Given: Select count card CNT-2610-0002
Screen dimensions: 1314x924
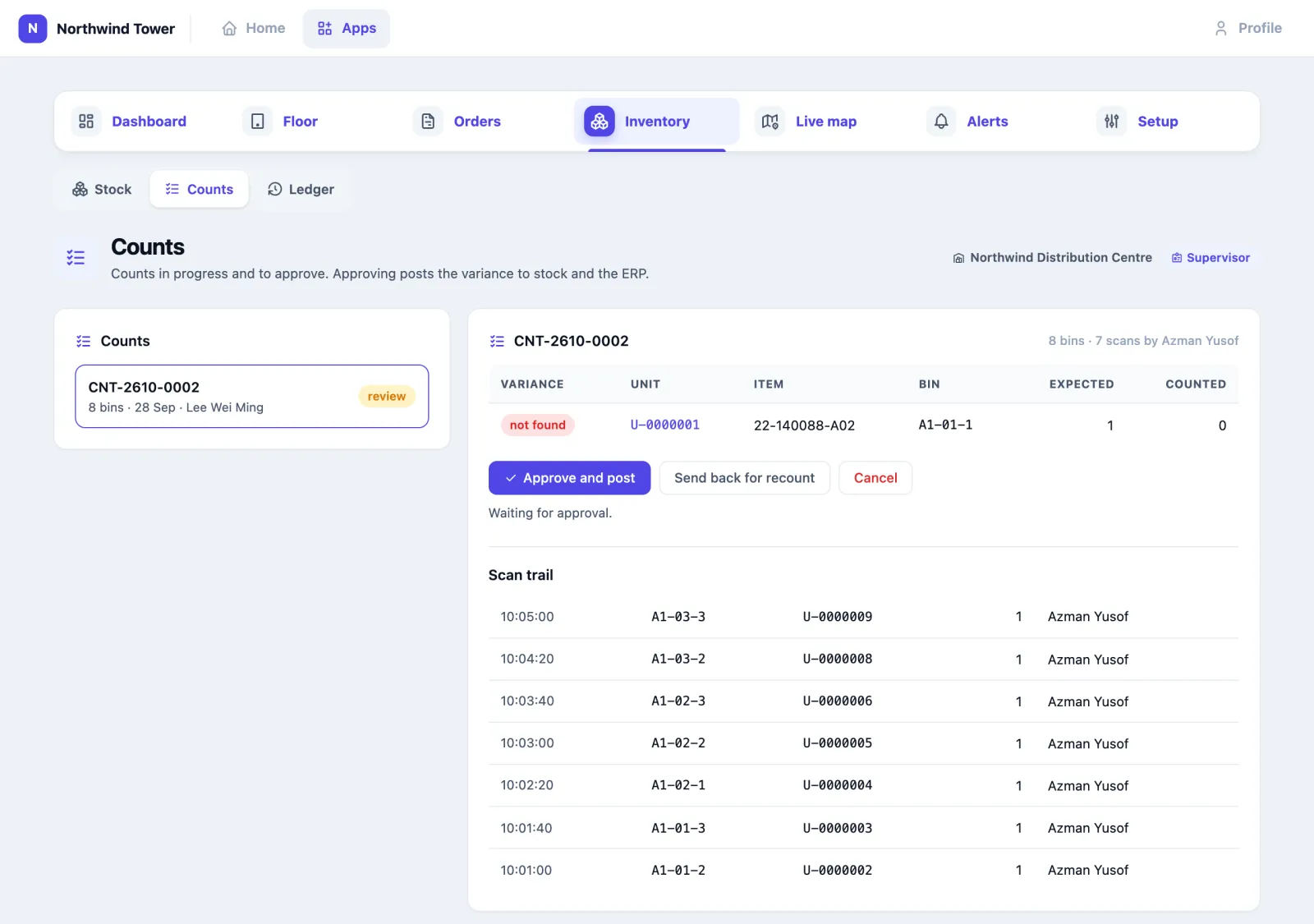Looking at the screenshot, I should [x=252, y=397].
